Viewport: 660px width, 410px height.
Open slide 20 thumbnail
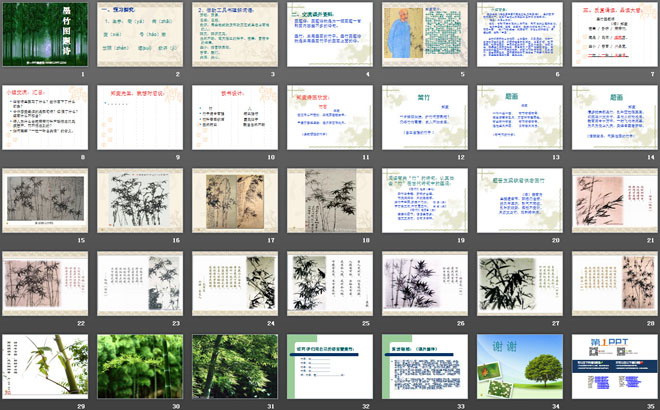520,200
